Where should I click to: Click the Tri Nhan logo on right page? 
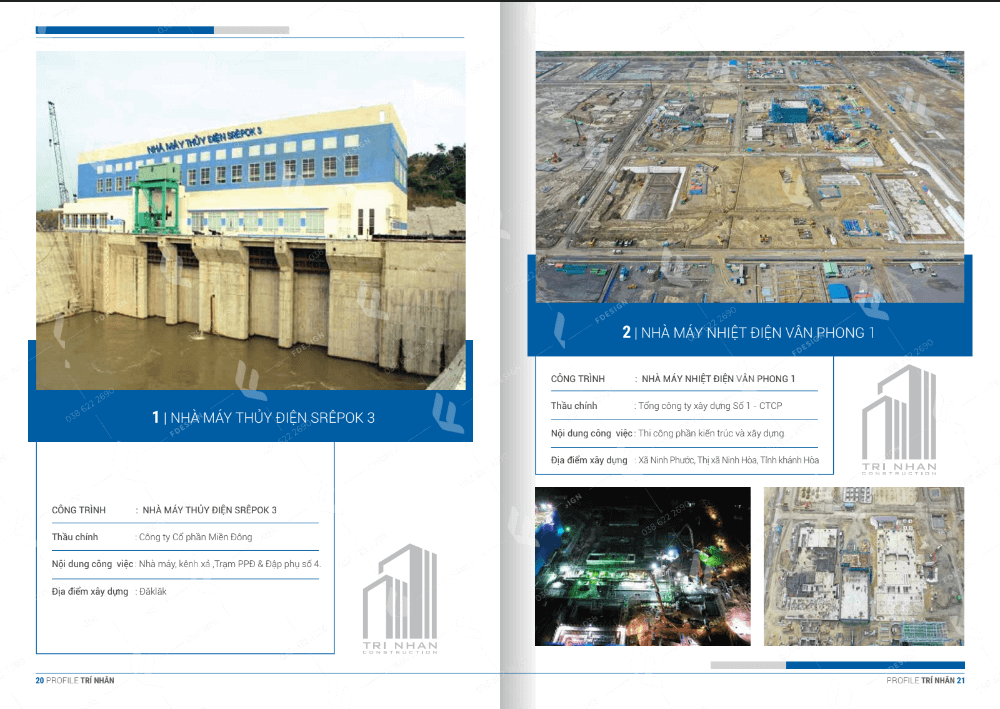click(x=900, y=420)
